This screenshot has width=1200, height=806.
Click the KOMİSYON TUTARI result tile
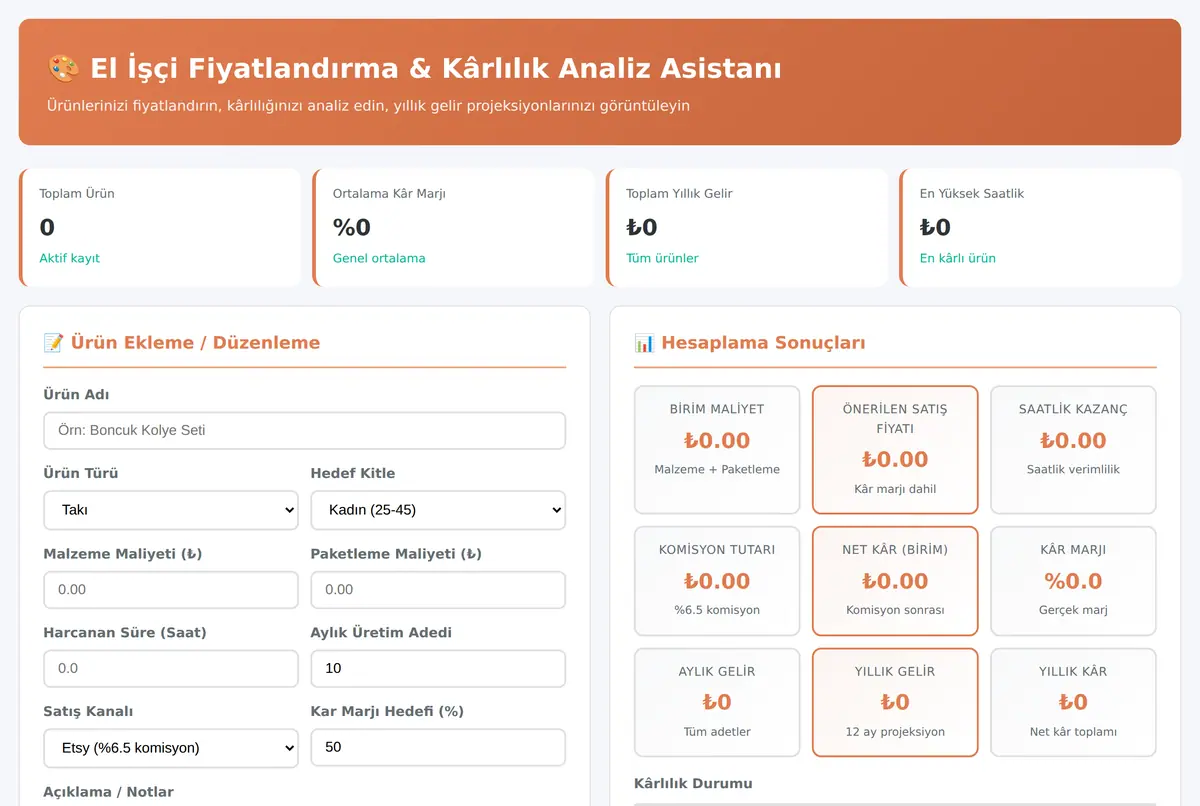(x=717, y=581)
